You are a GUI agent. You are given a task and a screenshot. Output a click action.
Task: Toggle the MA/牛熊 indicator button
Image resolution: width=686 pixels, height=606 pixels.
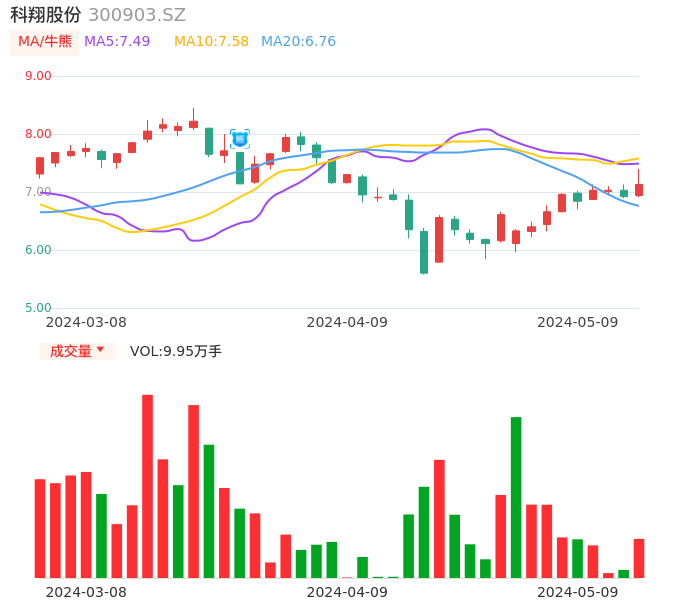(45, 42)
